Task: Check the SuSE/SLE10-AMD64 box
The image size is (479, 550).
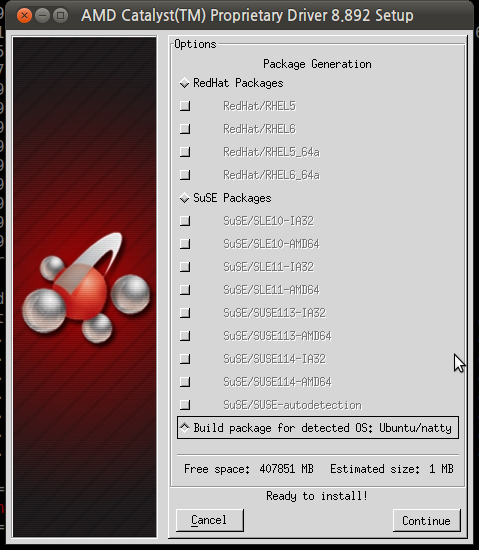Action: click(x=185, y=244)
